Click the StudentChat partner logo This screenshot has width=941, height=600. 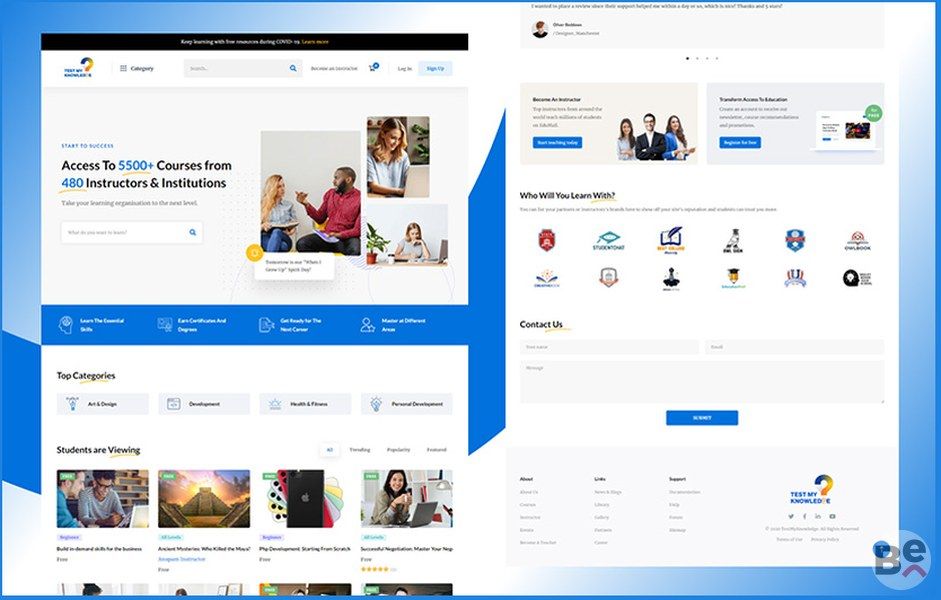click(608, 240)
